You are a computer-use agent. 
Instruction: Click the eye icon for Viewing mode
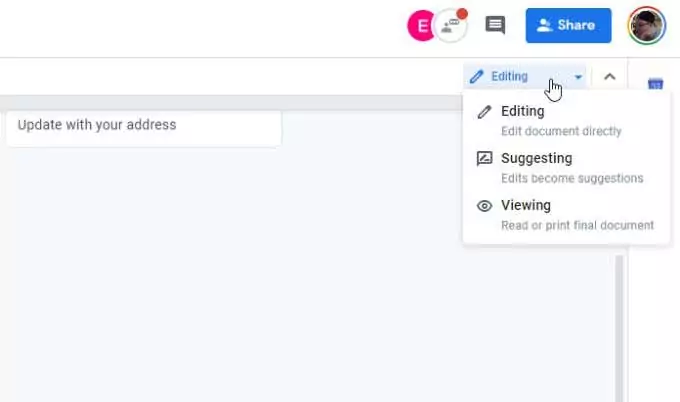pyautogui.click(x=485, y=206)
